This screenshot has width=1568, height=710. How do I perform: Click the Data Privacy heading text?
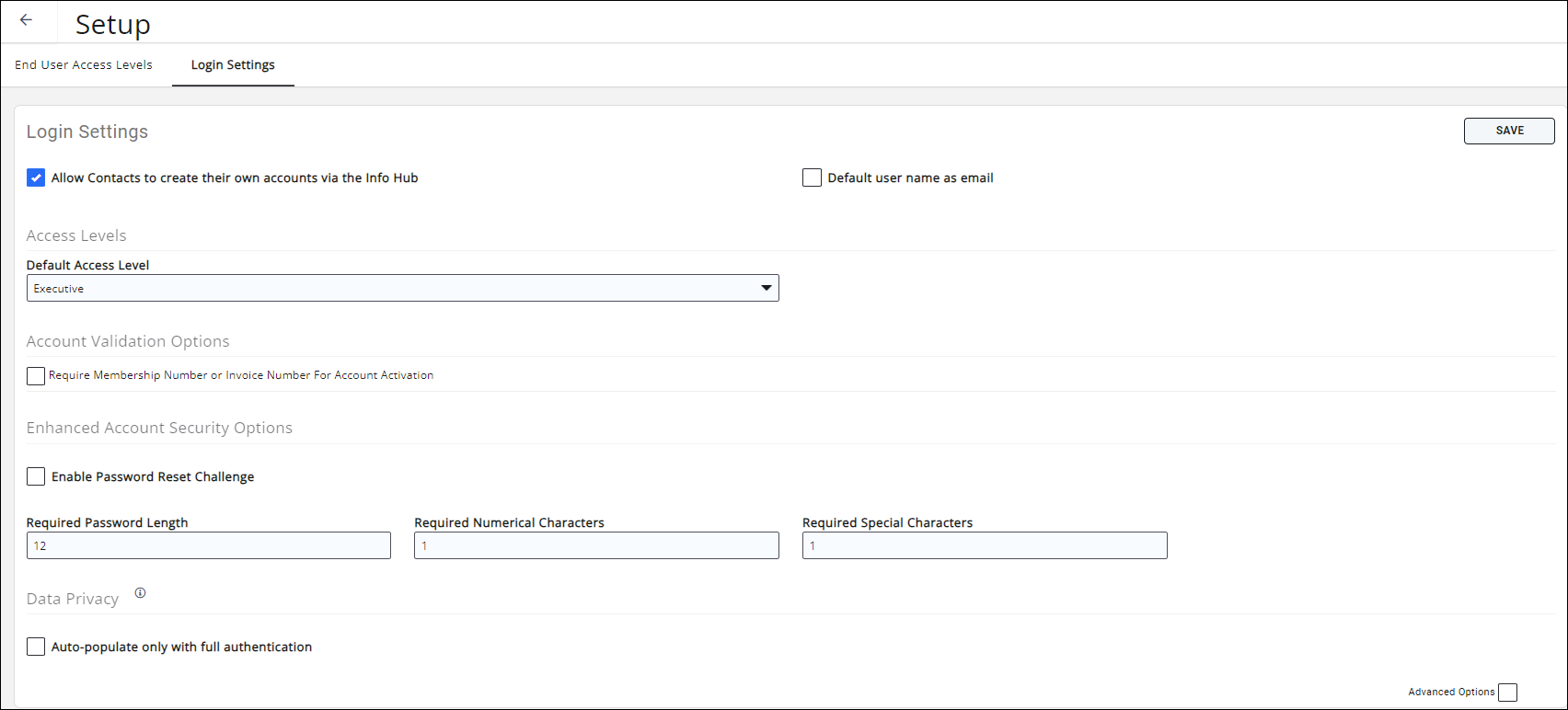(x=73, y=599)
